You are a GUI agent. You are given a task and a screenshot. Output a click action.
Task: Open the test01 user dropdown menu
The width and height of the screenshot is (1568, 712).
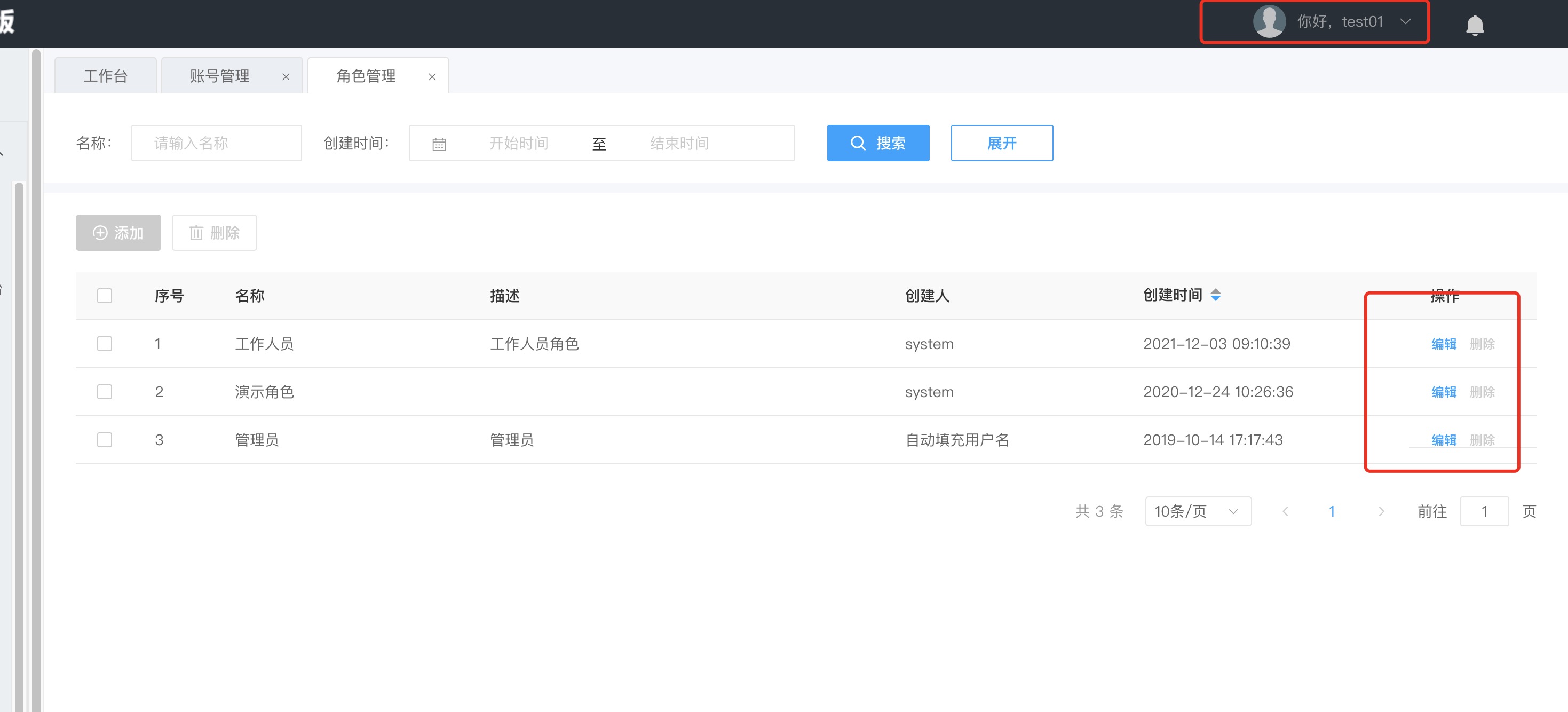pyautogui.click(x=1405, y=22)
